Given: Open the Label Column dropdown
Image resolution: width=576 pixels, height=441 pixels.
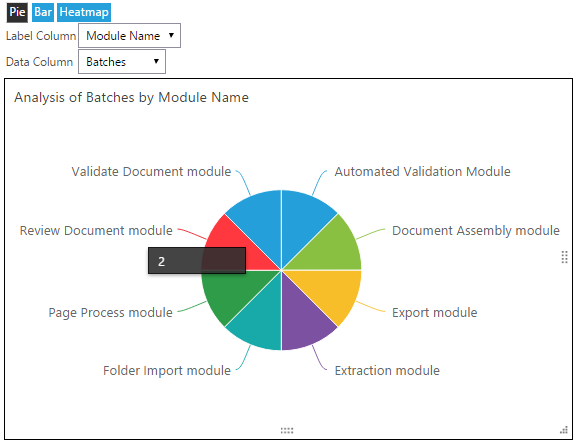Looking at the screenshot, I should [129, 36].
